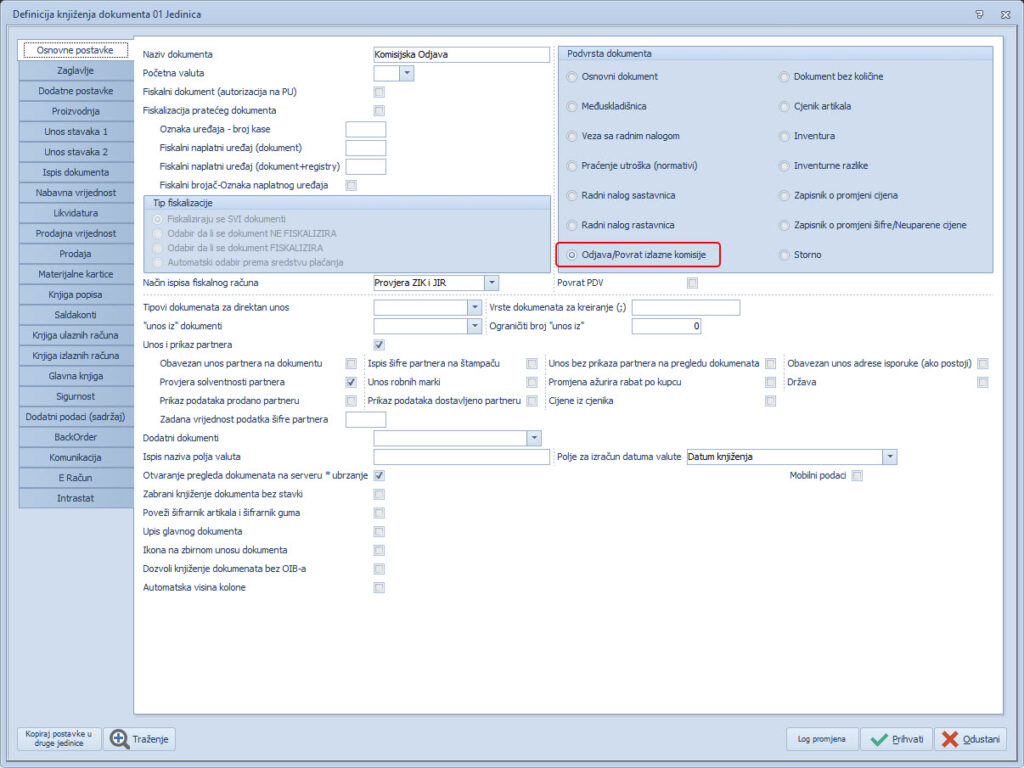Open Log promjena
Image resolution: width=1024 pixels, height=768 pixels.
pyautogui.click(x=821, y=739)
